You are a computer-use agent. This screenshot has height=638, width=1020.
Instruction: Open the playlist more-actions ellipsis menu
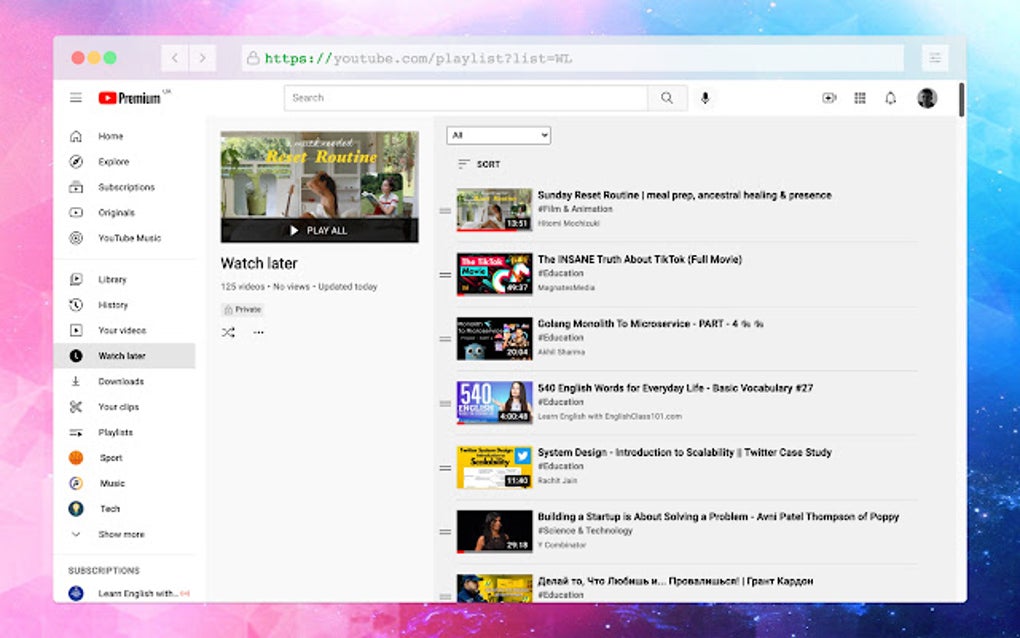[x=258, y=332]
